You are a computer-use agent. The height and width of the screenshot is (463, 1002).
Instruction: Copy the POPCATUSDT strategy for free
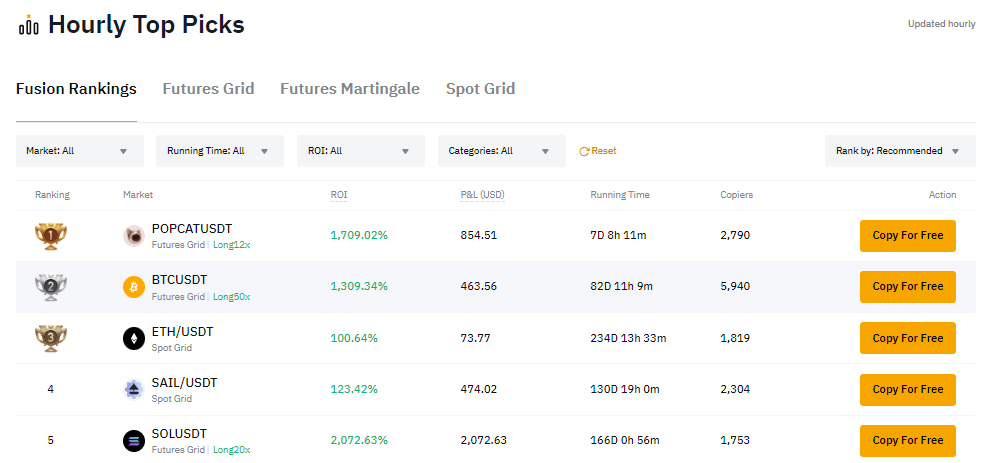point(907,236)
